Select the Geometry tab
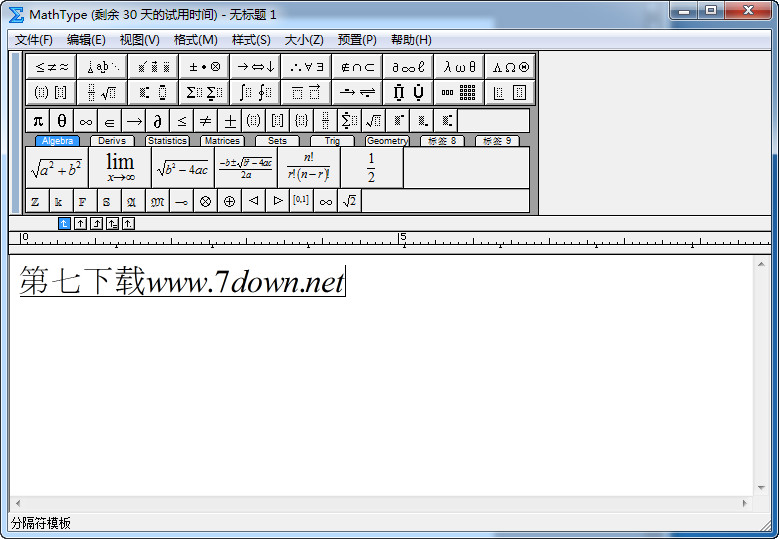 click(x=386, y=141)
